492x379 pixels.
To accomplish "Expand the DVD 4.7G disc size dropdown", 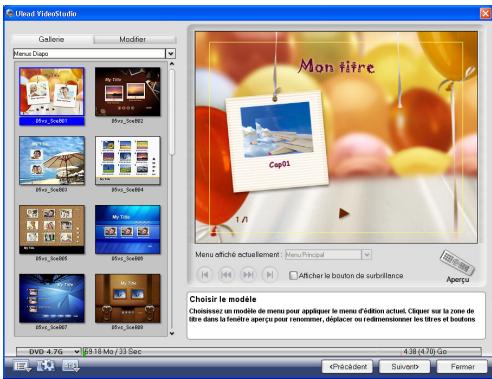I will coord(76,352).
